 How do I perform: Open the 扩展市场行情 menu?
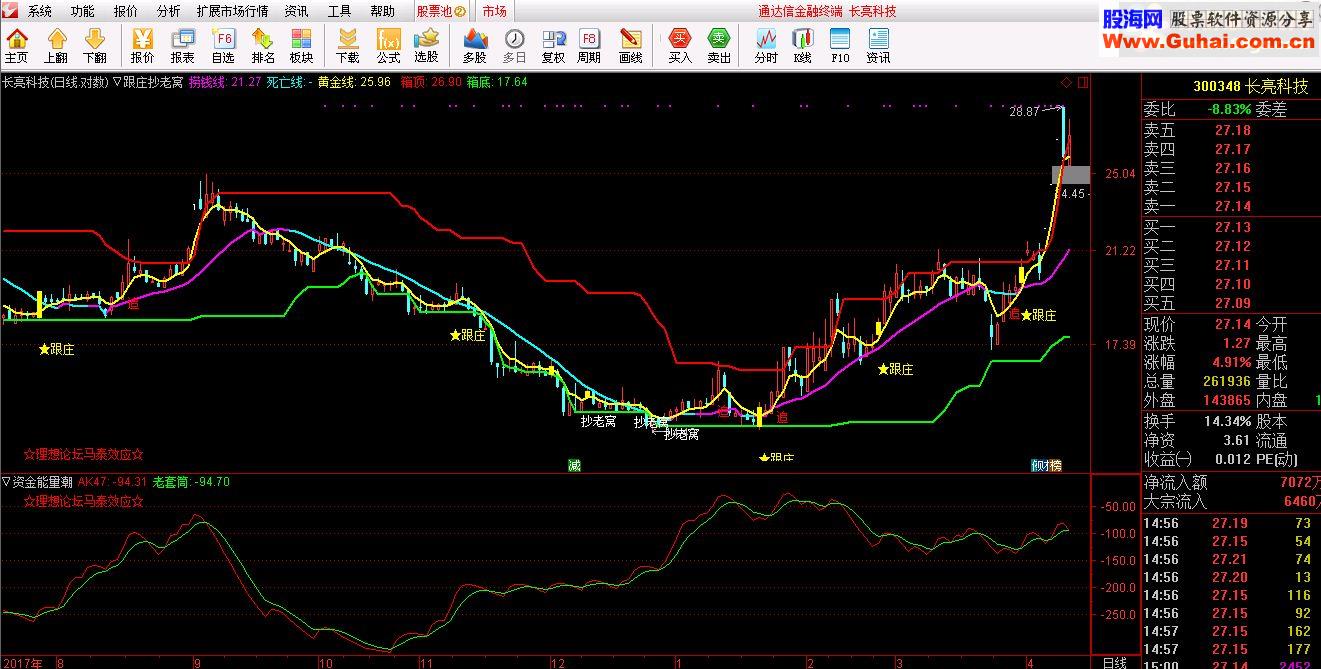pyautogui.click(x=232, y=11)
